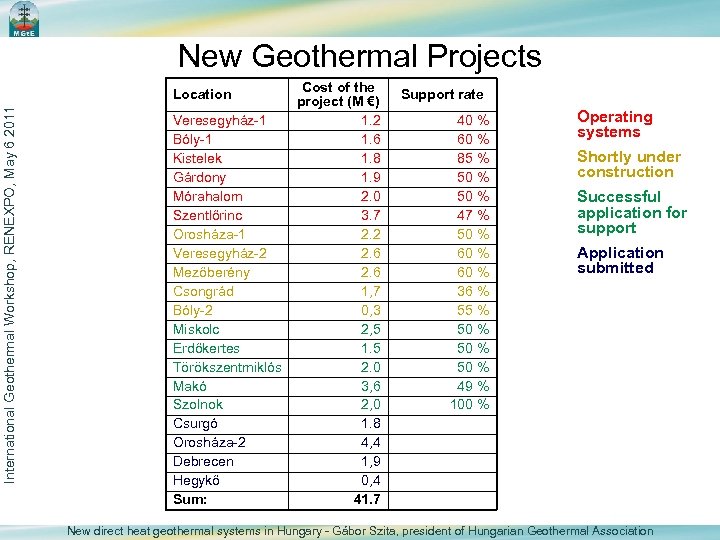This screenshot has height=540, width=720.
Task: Click the footer caption about Gábor Szita
Action: tap(360, 532)
